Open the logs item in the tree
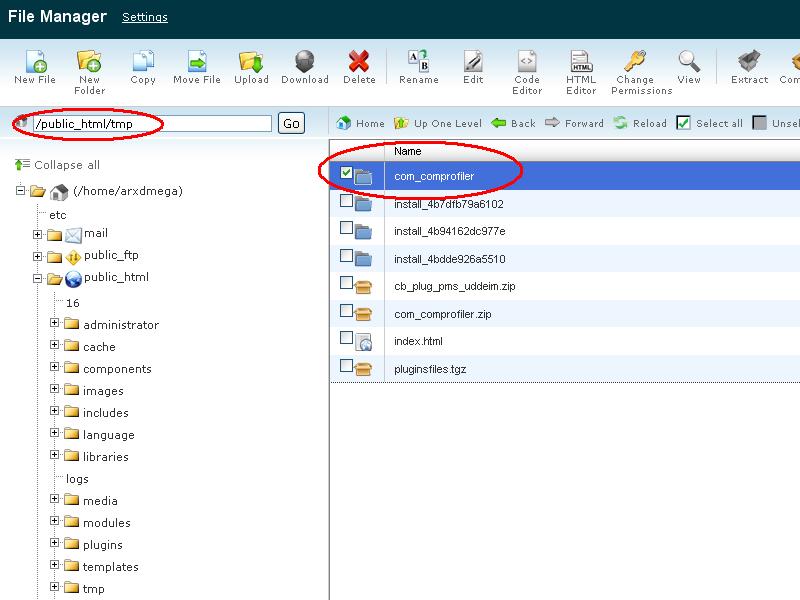Screen dimensions: 800x600 [x=77, y=479]
